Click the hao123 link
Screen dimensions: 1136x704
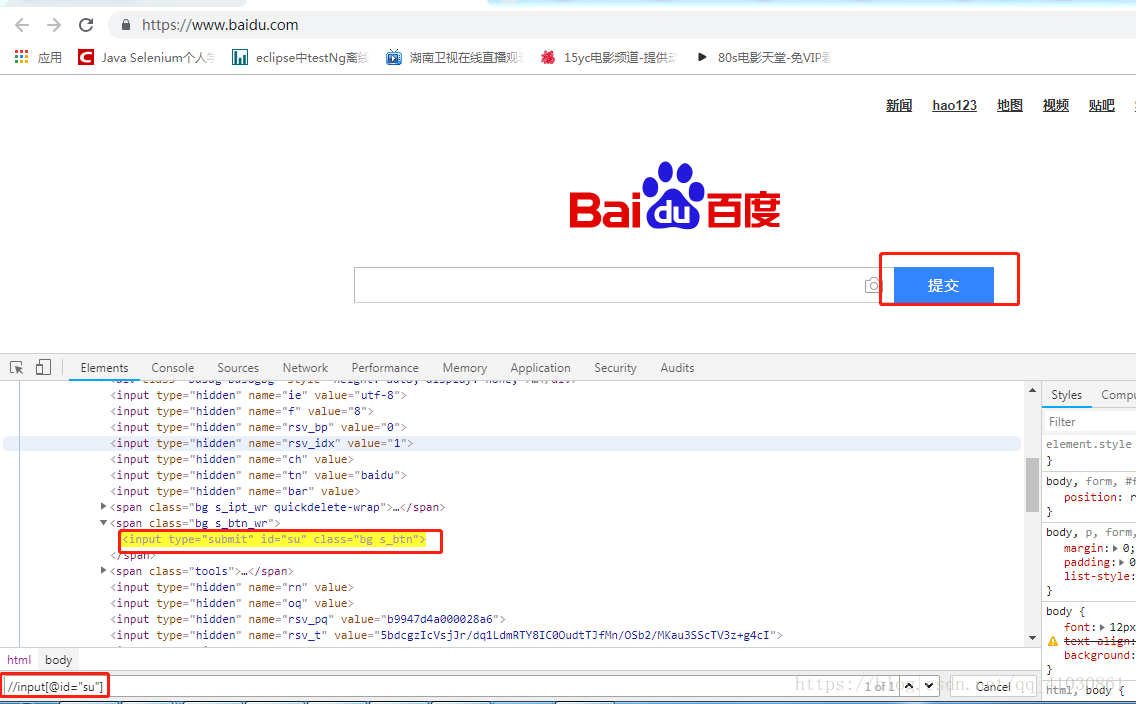pyautogui.click(x=954, y=105)
